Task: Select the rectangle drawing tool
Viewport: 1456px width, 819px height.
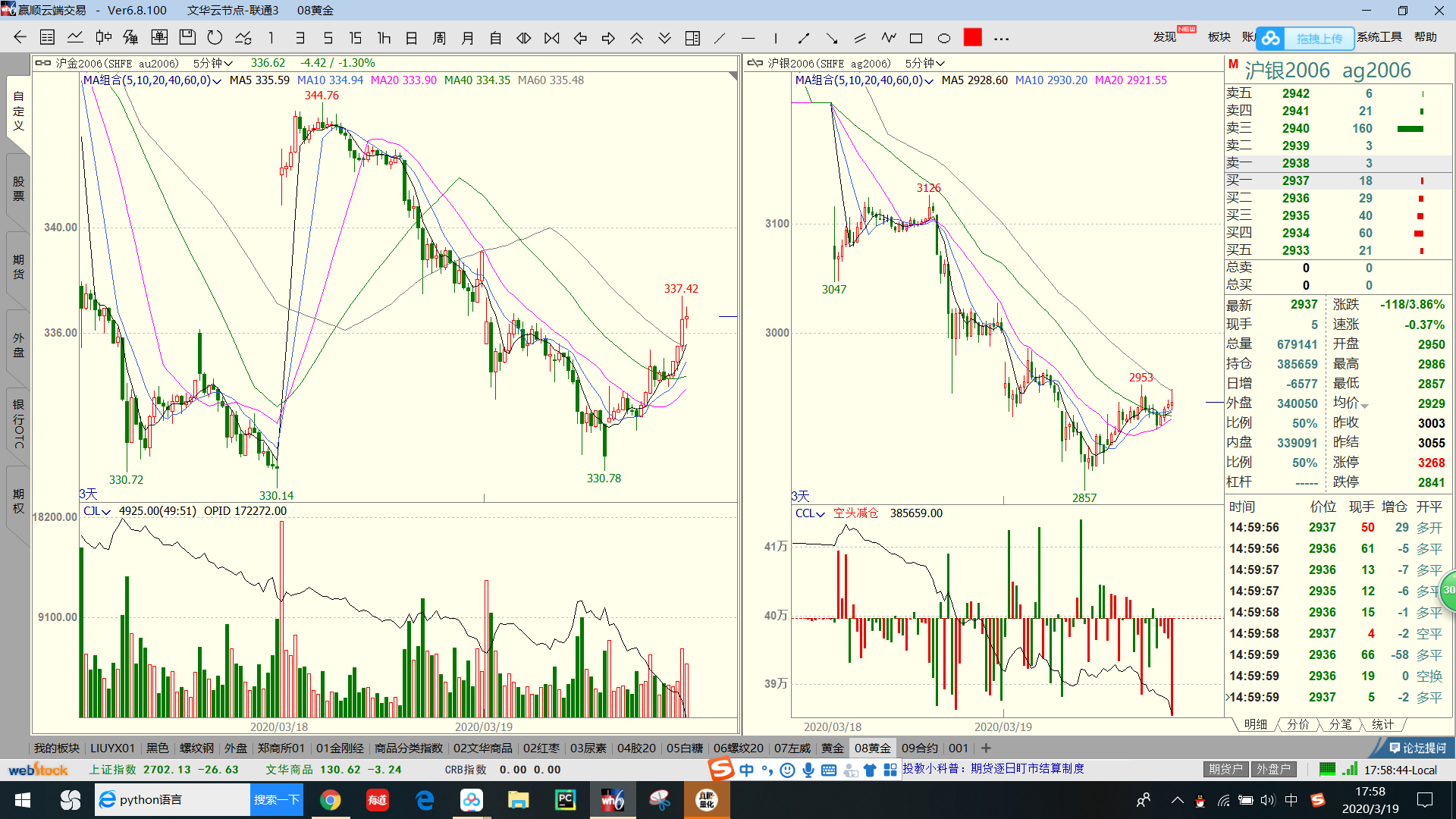Action: [916, 38]
